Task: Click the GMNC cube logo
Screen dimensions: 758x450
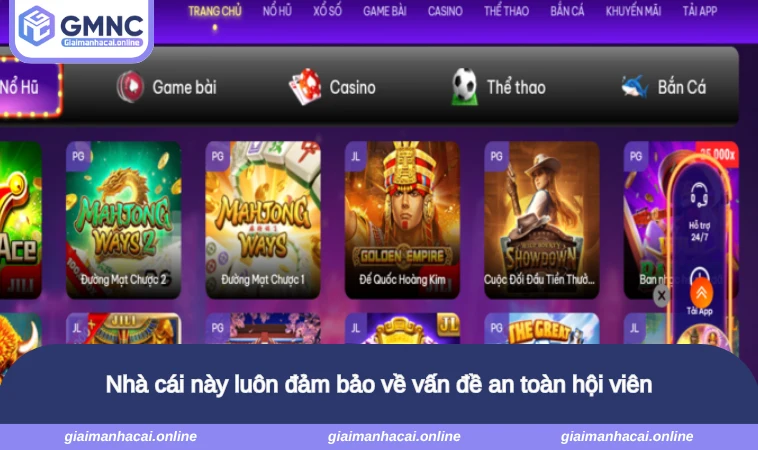Action: pos(36,26)
